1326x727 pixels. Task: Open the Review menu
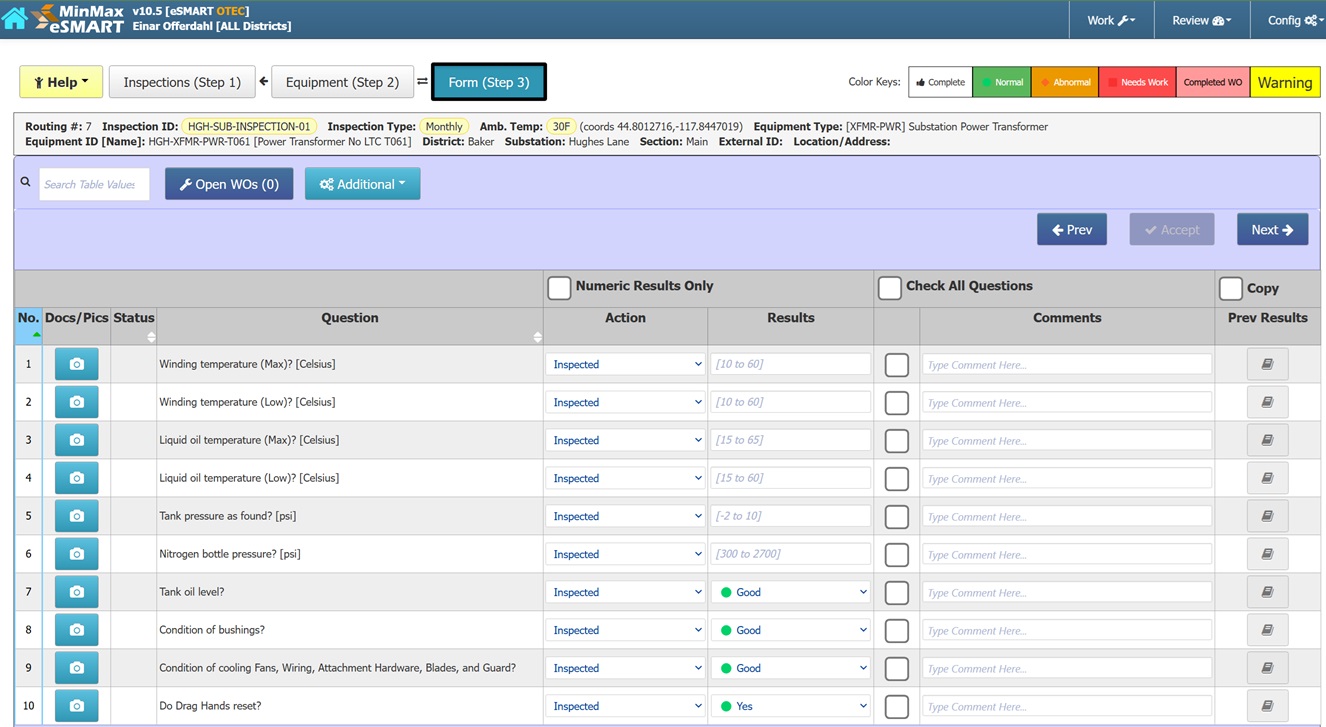pos(1201,20)
